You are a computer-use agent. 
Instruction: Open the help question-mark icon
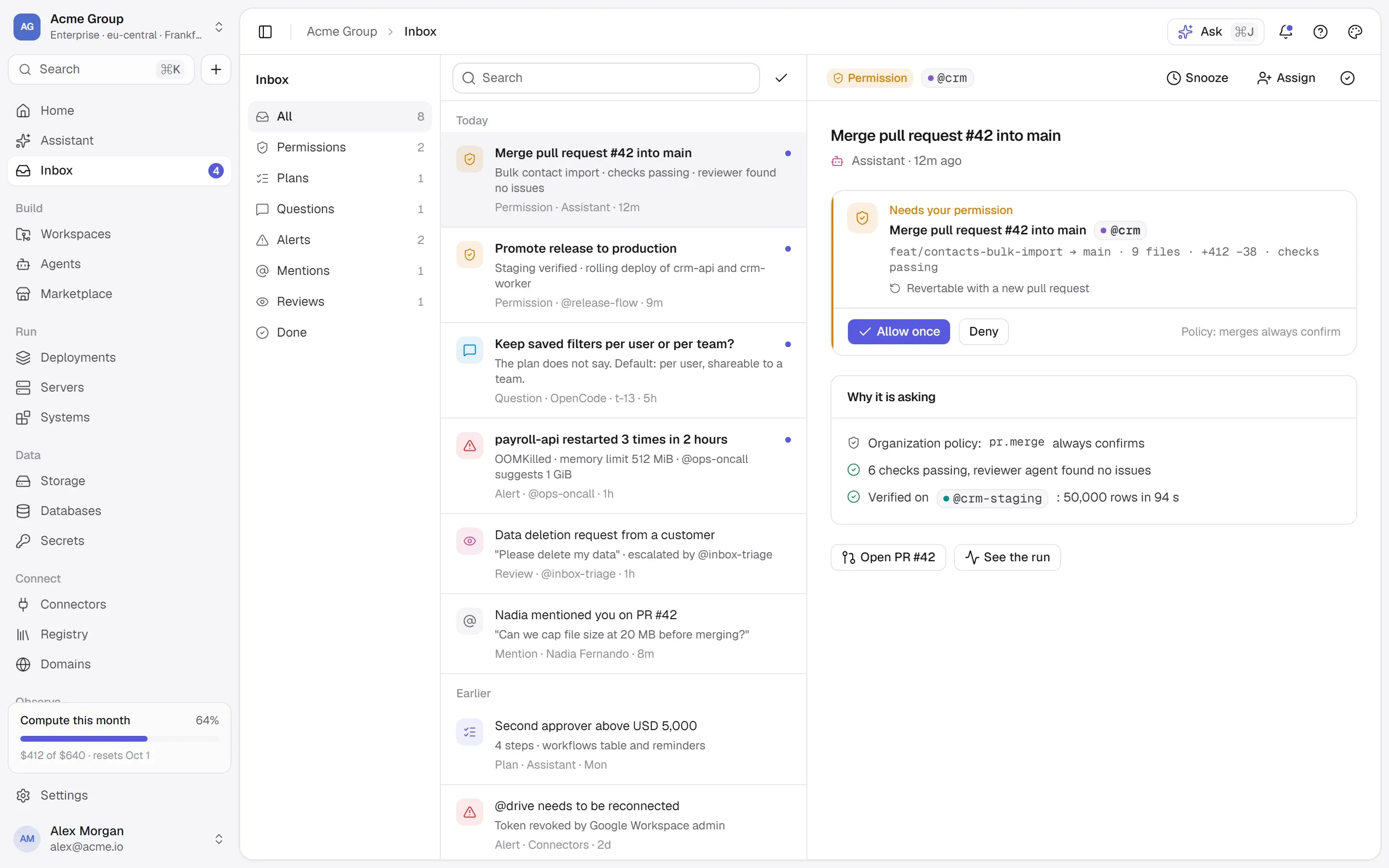(x=1320, y=31)
